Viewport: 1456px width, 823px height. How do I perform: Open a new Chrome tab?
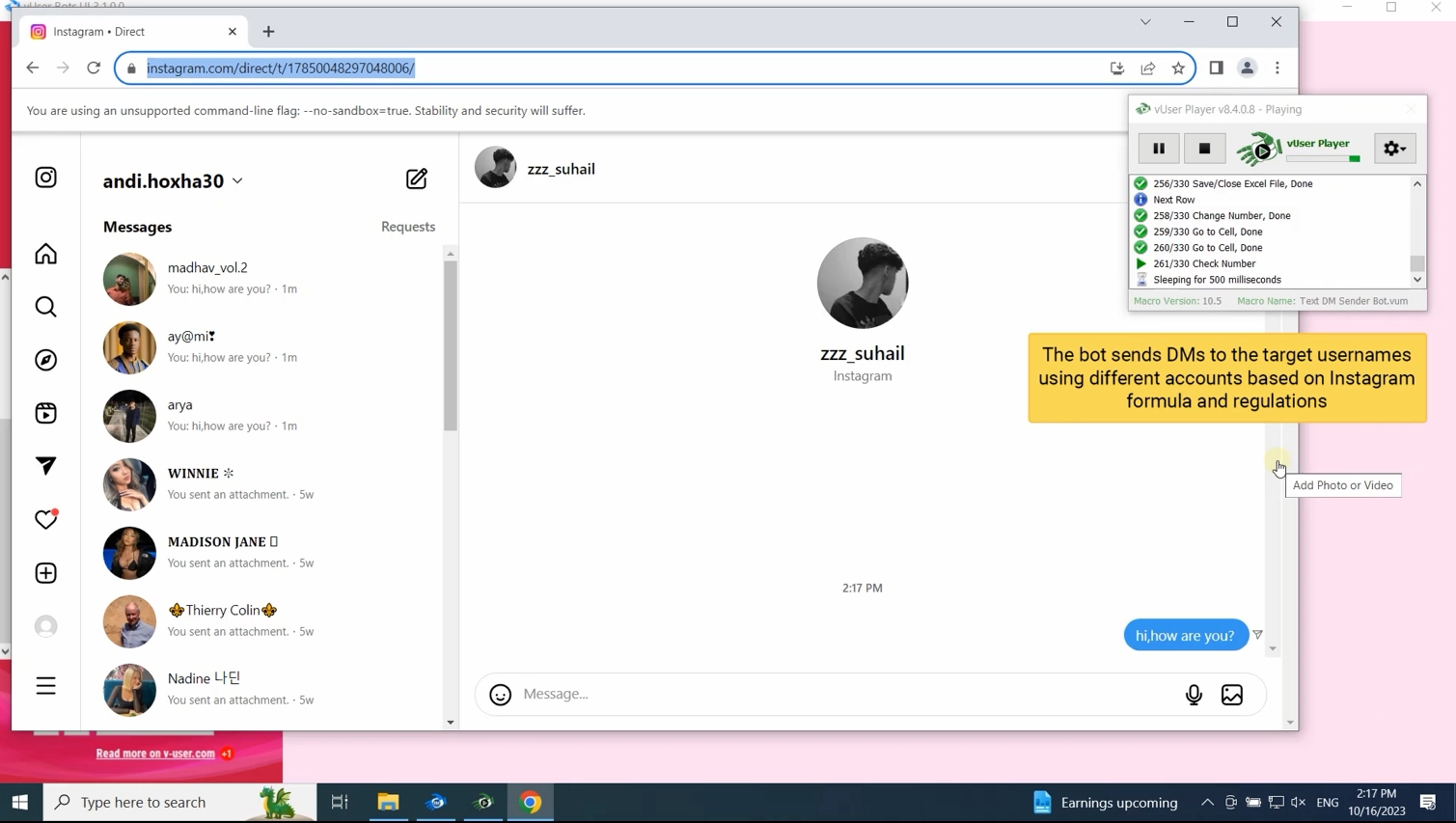tap(268, 32)
